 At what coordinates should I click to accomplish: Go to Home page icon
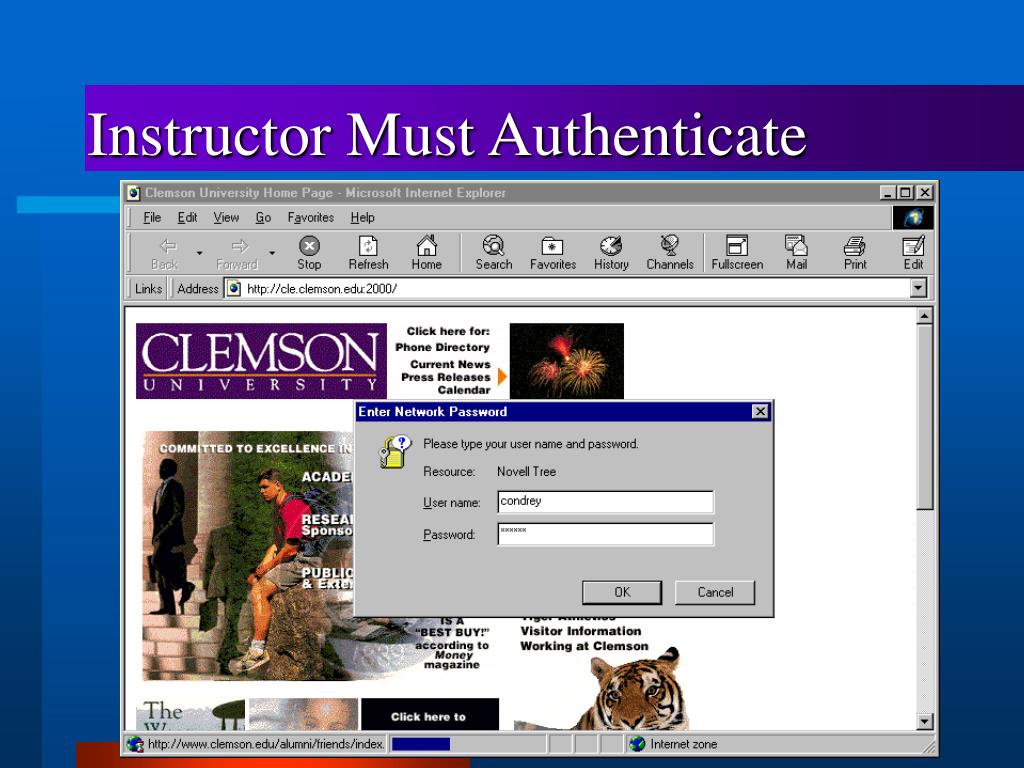[426, 246]
